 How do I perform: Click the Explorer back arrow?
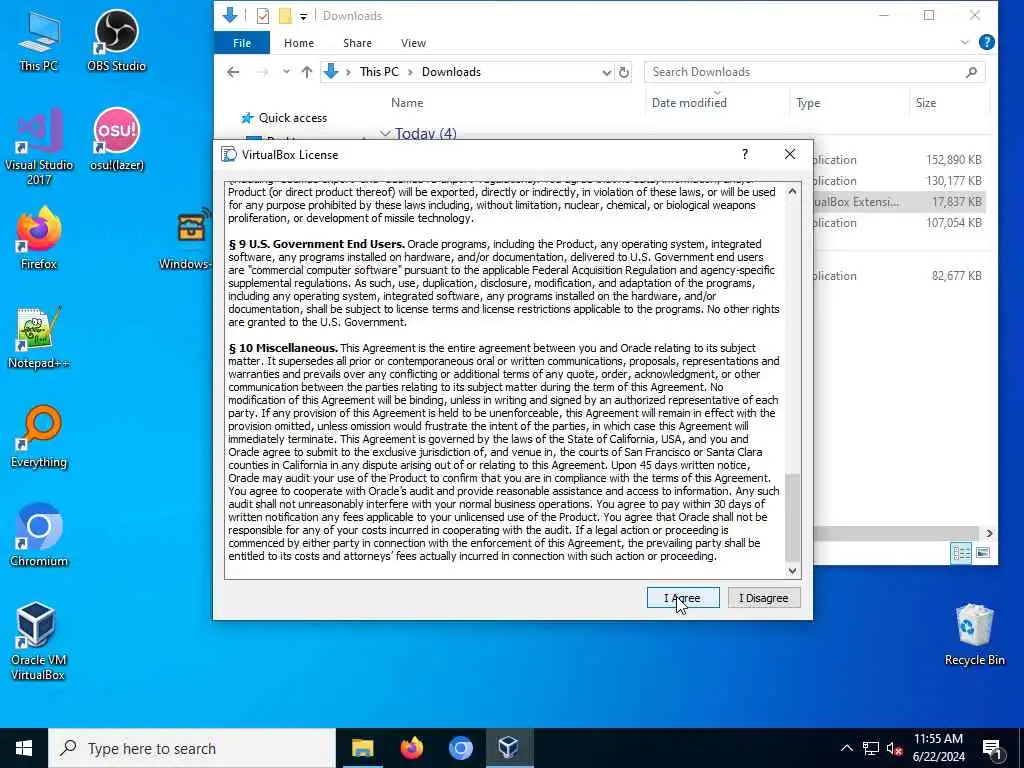tap(233, 72)
